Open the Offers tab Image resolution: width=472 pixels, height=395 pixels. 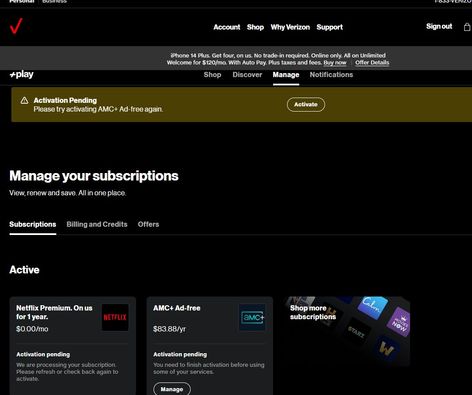click(x=148, y=224)
